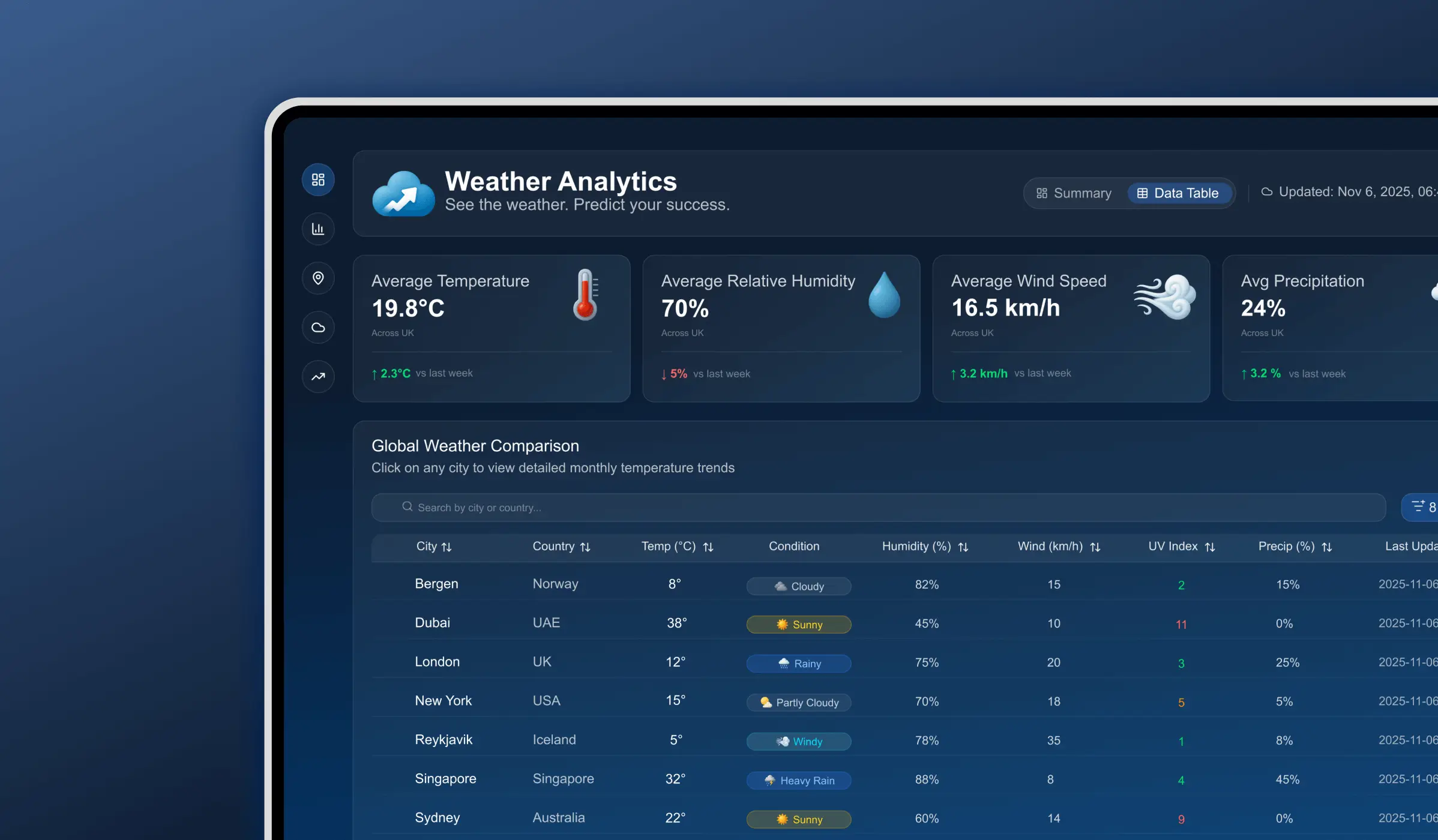Click the Weather Analytics cloud logo
The height and width of the screenshot is (840, 1438).
tap(403, 193)
